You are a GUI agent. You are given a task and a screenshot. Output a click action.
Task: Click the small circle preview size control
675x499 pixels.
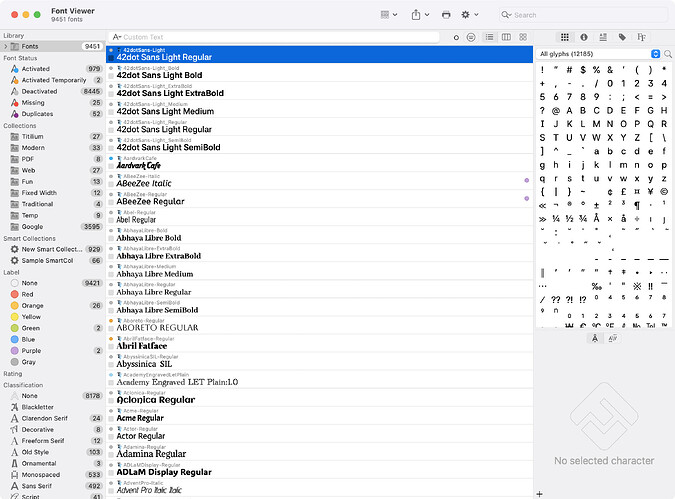coord(456,37)
